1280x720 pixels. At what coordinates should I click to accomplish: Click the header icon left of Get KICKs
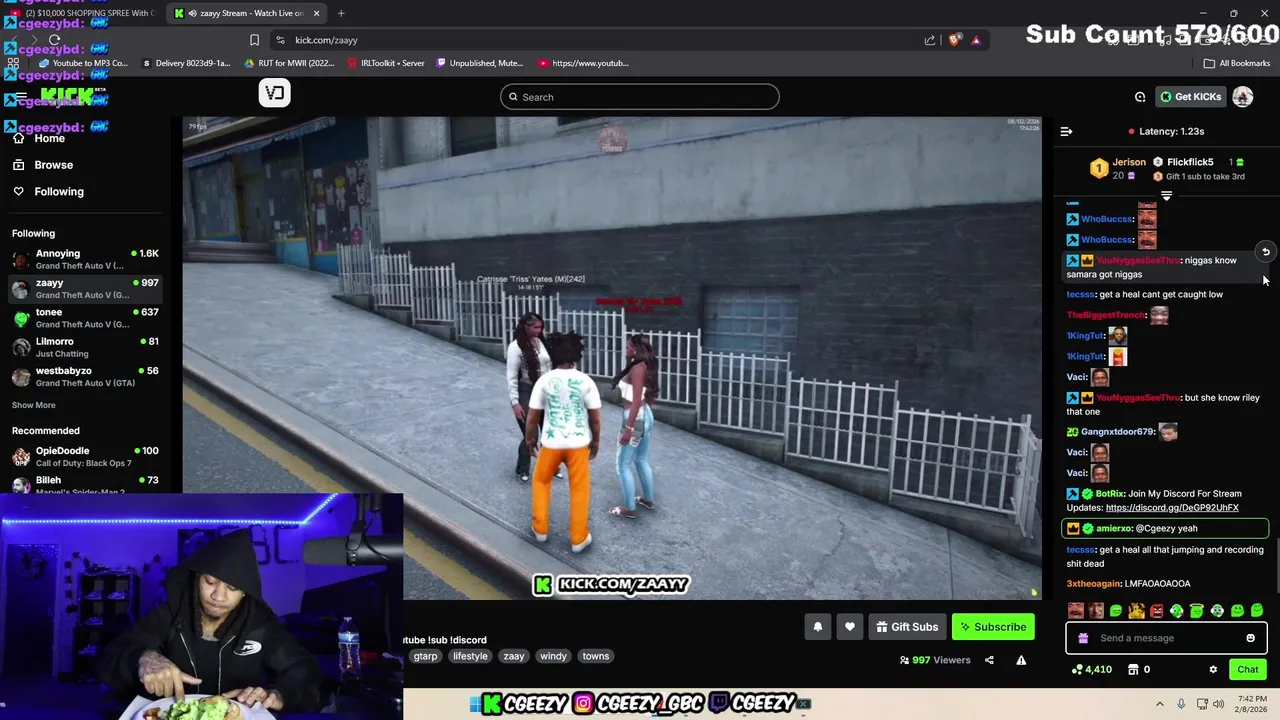1140,97
